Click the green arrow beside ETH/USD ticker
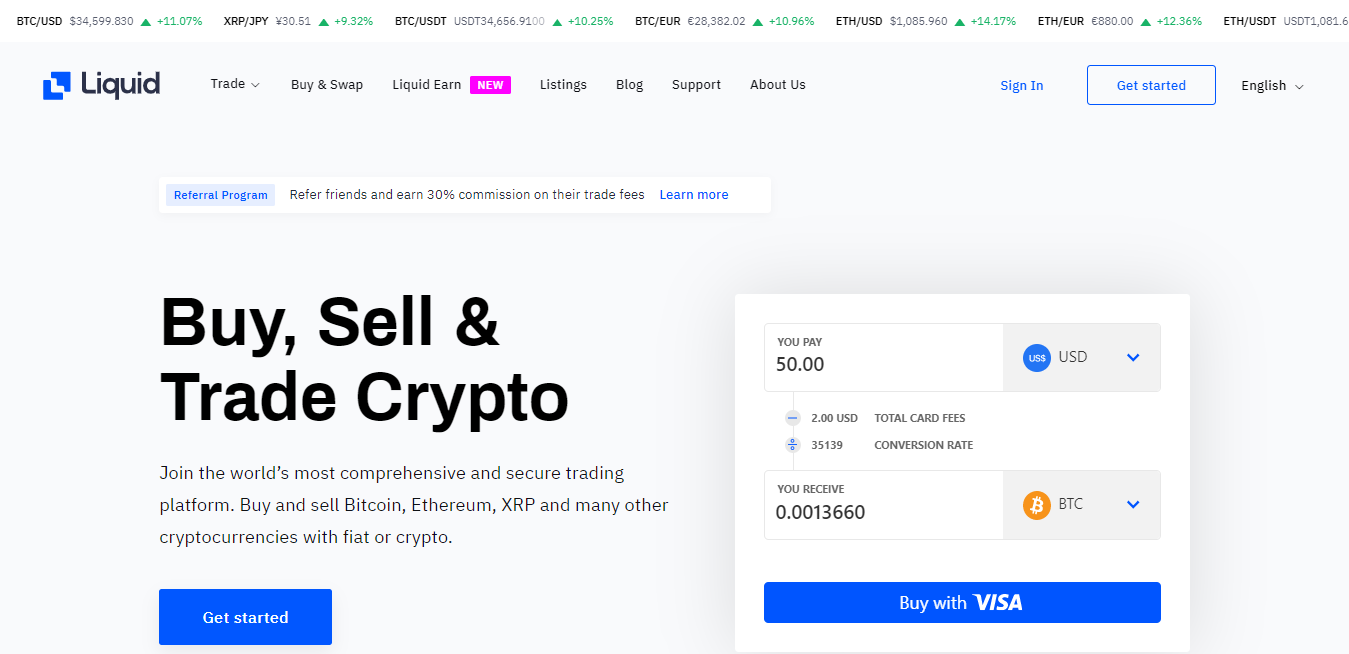 (x=960, y=21)
